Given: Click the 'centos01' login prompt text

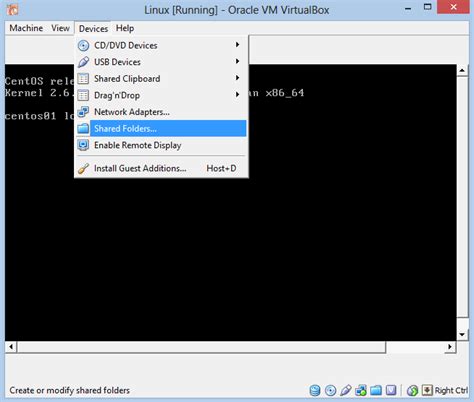Looking at the screenshot, I should pyautogui.click(x=30, y=116).
